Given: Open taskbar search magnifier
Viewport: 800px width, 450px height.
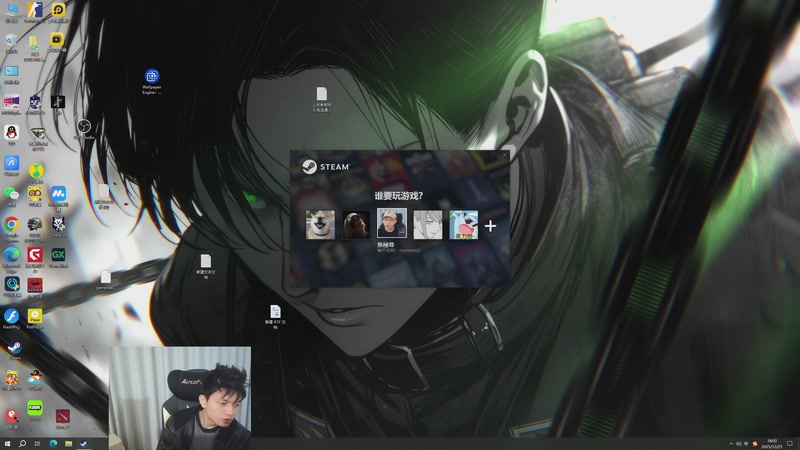Looking at the screenshot, I should (x=22, y=444).
